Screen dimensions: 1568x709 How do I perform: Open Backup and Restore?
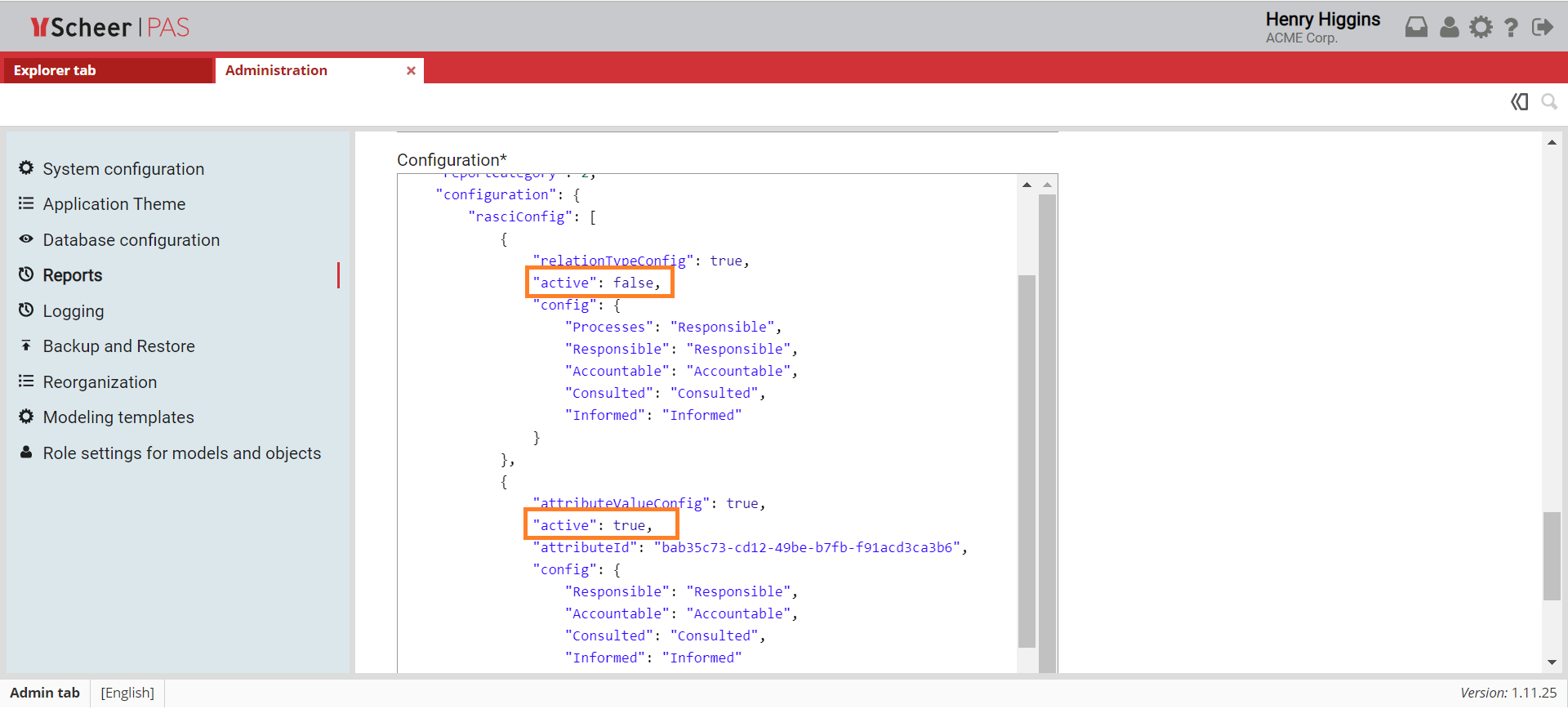pyautogui.click(x=118, y=346)
